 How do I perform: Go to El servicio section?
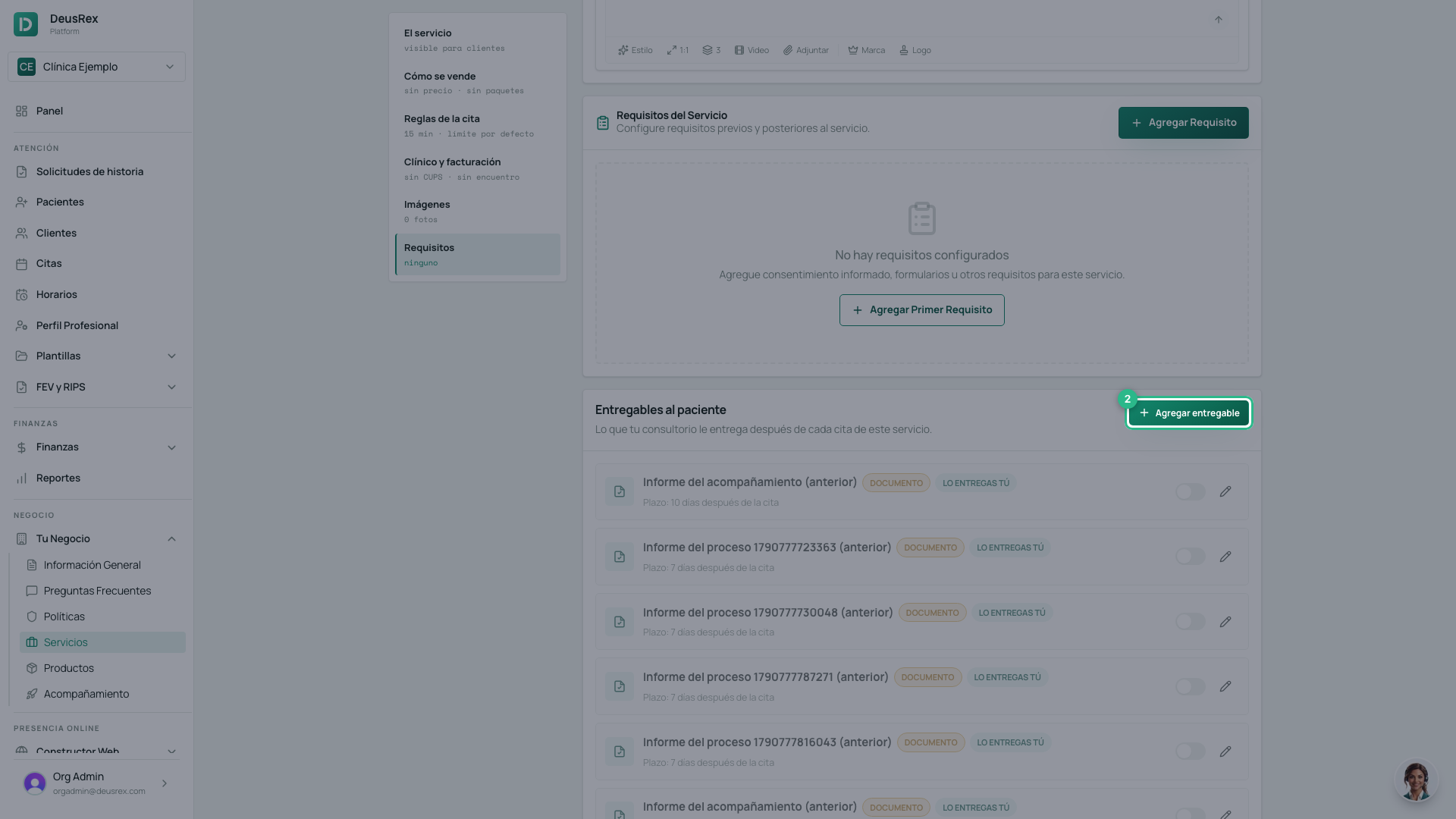tap(478, 40)
